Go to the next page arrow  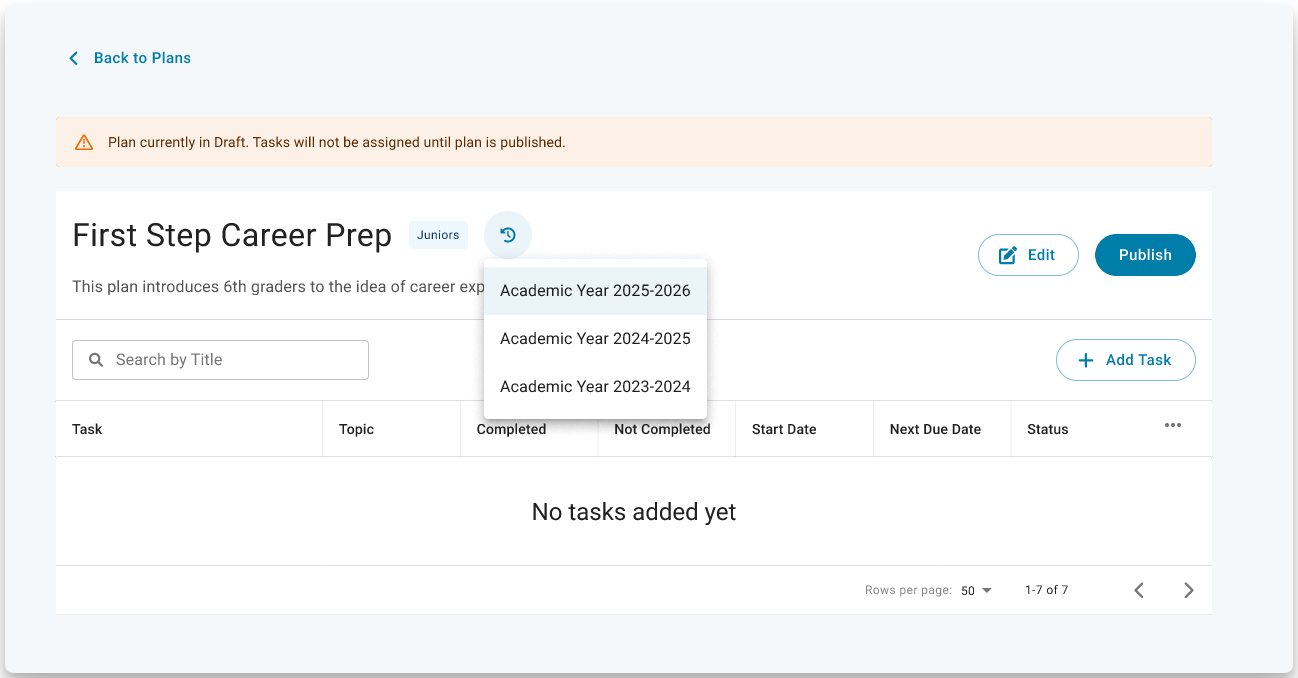(x=1188, y=590)
